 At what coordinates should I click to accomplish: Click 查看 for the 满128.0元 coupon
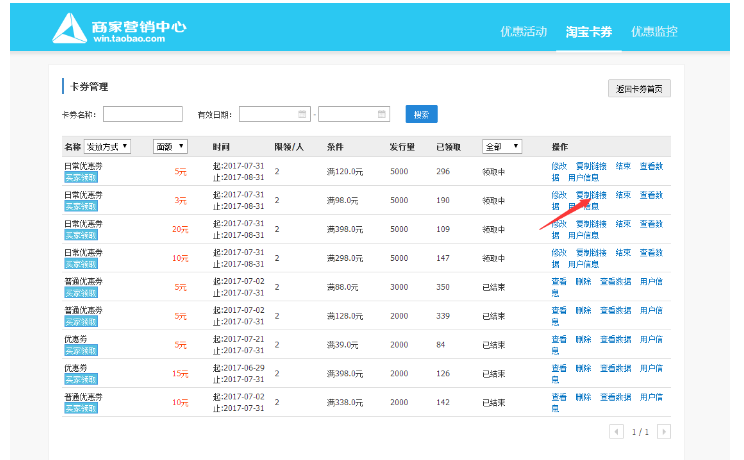point(559,311)
